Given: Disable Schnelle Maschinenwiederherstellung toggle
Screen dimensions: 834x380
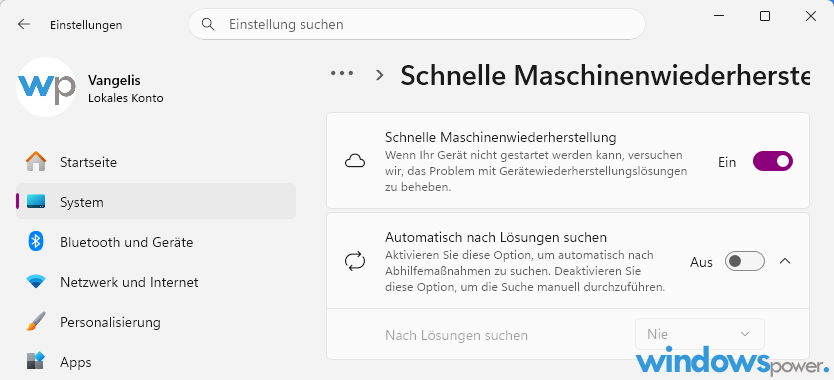Looking at the screenshot, I should coord(772,161).
